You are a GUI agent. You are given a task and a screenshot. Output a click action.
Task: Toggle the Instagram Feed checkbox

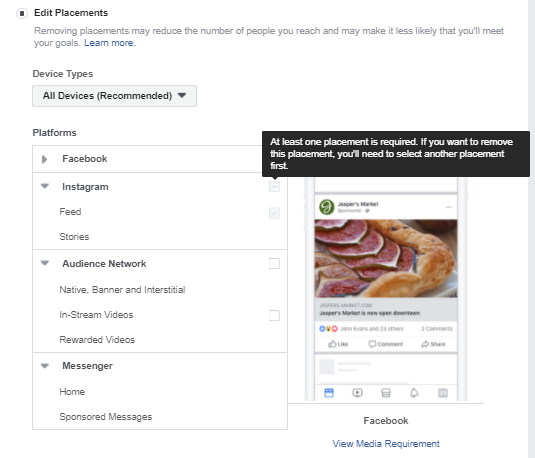tap(274, 213)
